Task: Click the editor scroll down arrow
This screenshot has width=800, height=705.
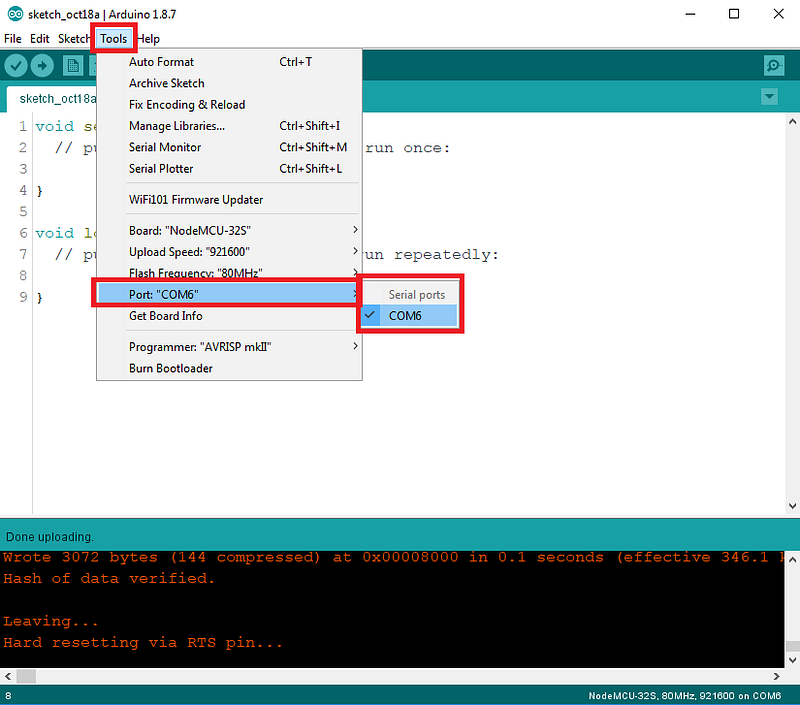Action: coord(792,506)
